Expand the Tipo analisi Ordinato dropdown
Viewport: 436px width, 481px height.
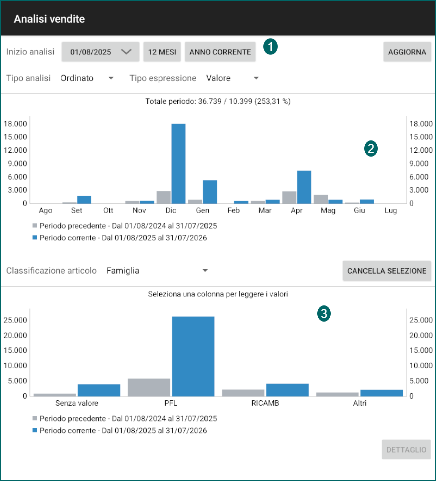pyautogui.click(x=87, y=78)
